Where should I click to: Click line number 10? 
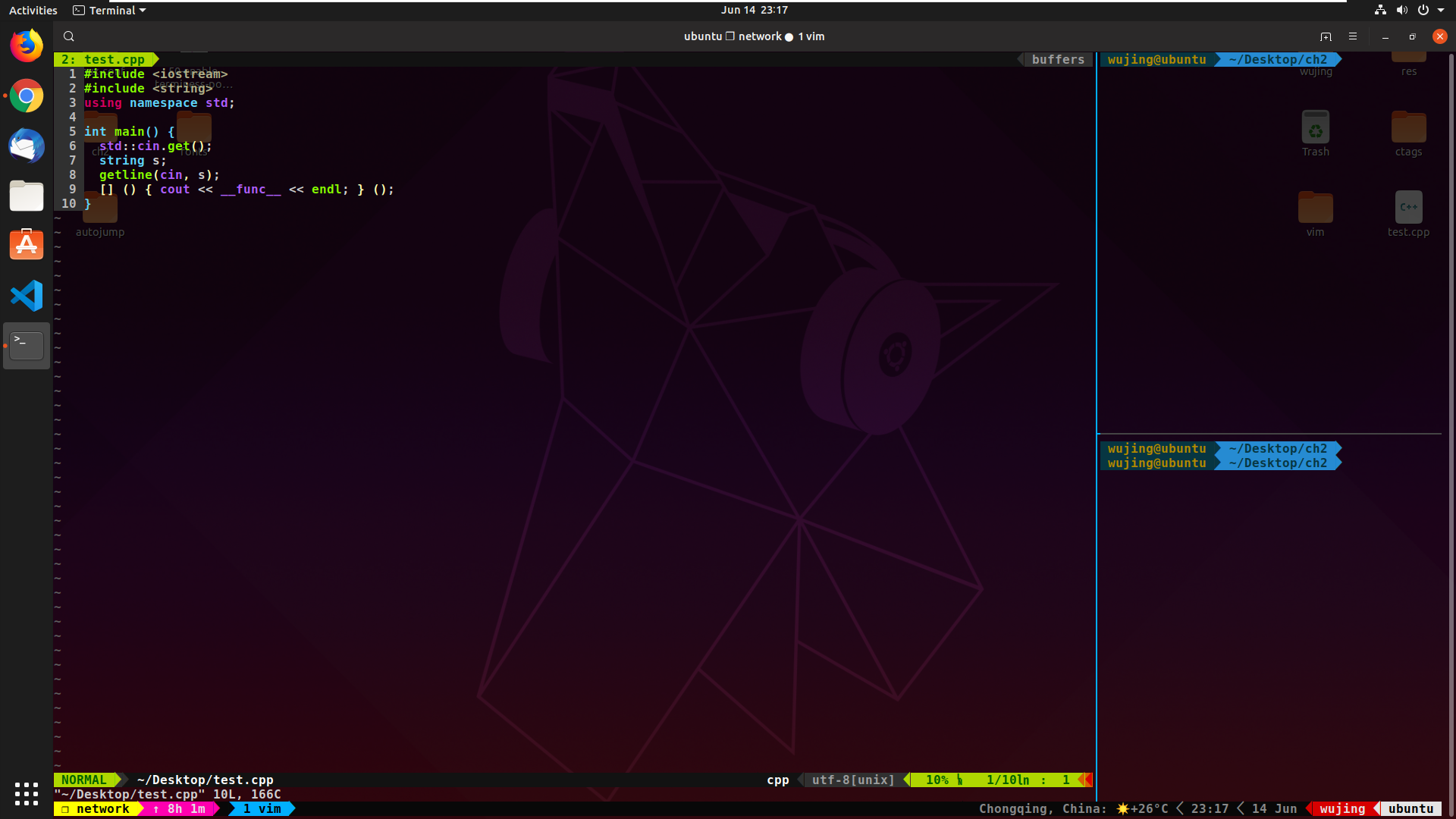[69, 203]
